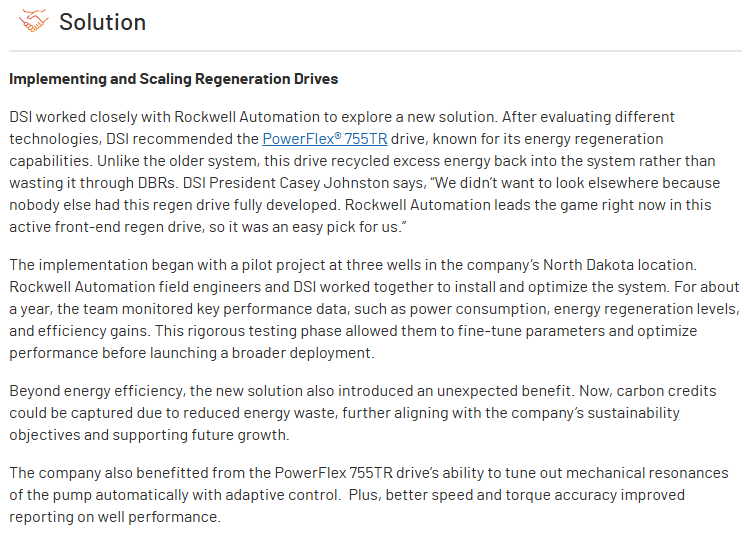Screen dimensions: 744x544
Task: Click the words 'broader deployment' in text
Action: click(301, 353)
